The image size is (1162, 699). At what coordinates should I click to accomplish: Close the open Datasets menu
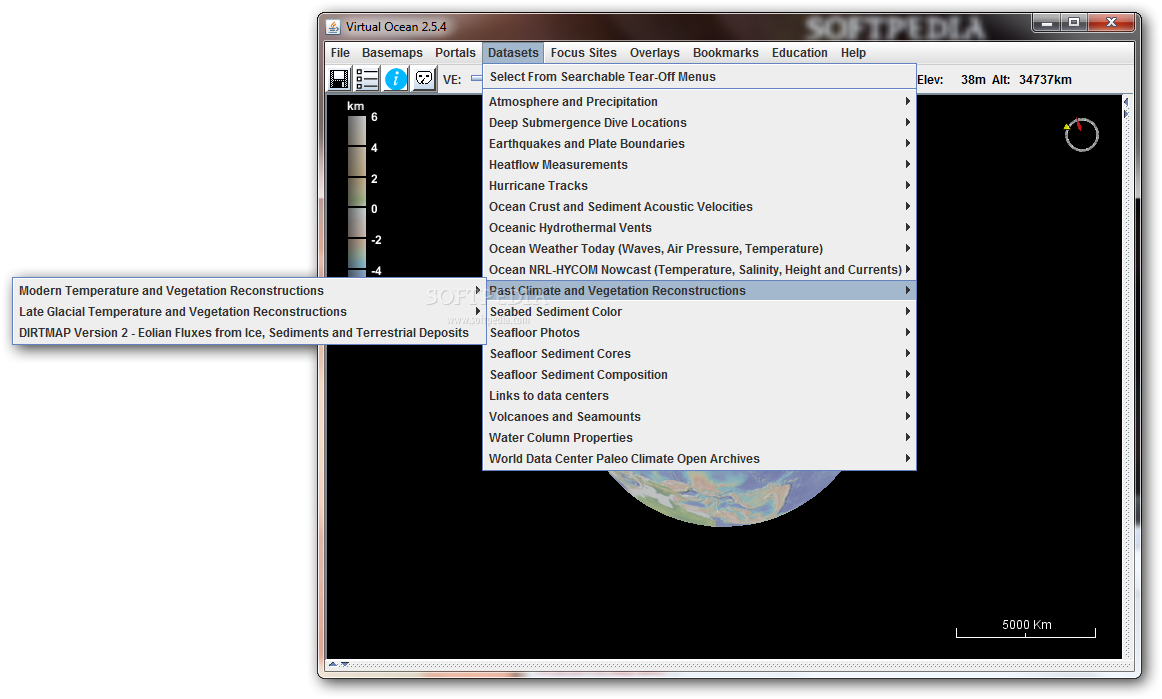click(513, 53)
